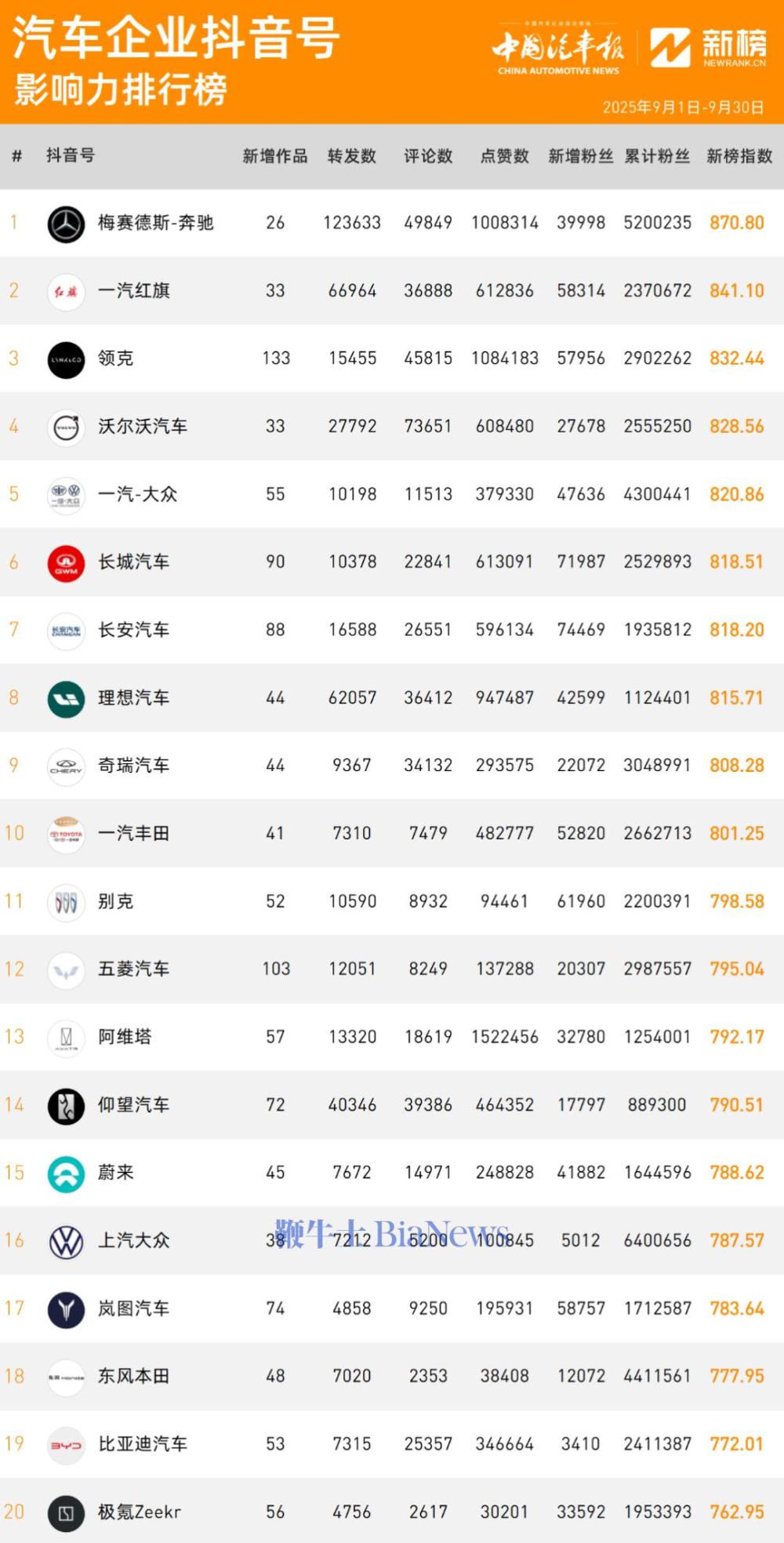Click the 仰望汽车 black logo

[66, 1106]
